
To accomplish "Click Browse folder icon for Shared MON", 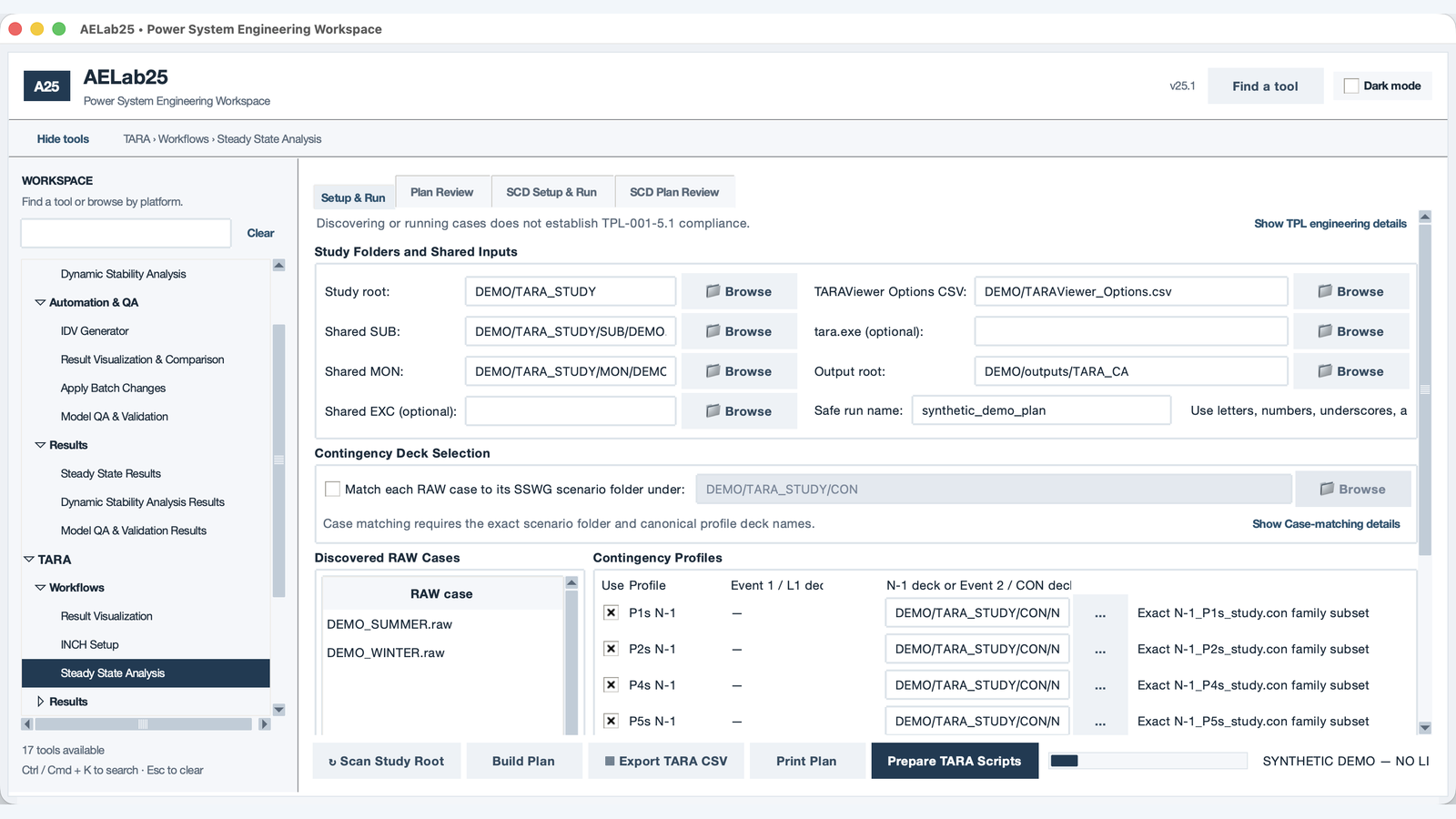I will [x=713, y=371].
